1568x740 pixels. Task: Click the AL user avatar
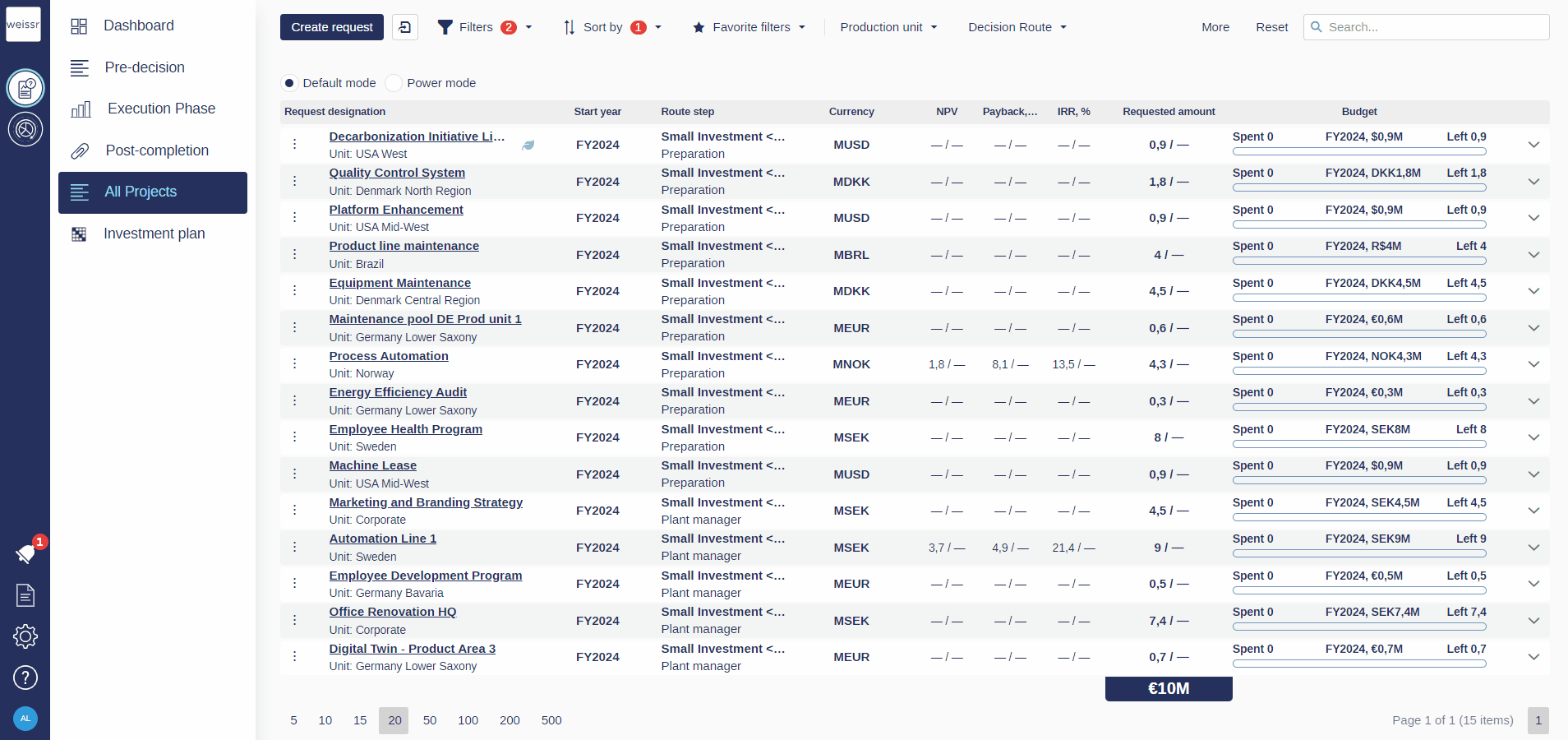coord(25,719)
